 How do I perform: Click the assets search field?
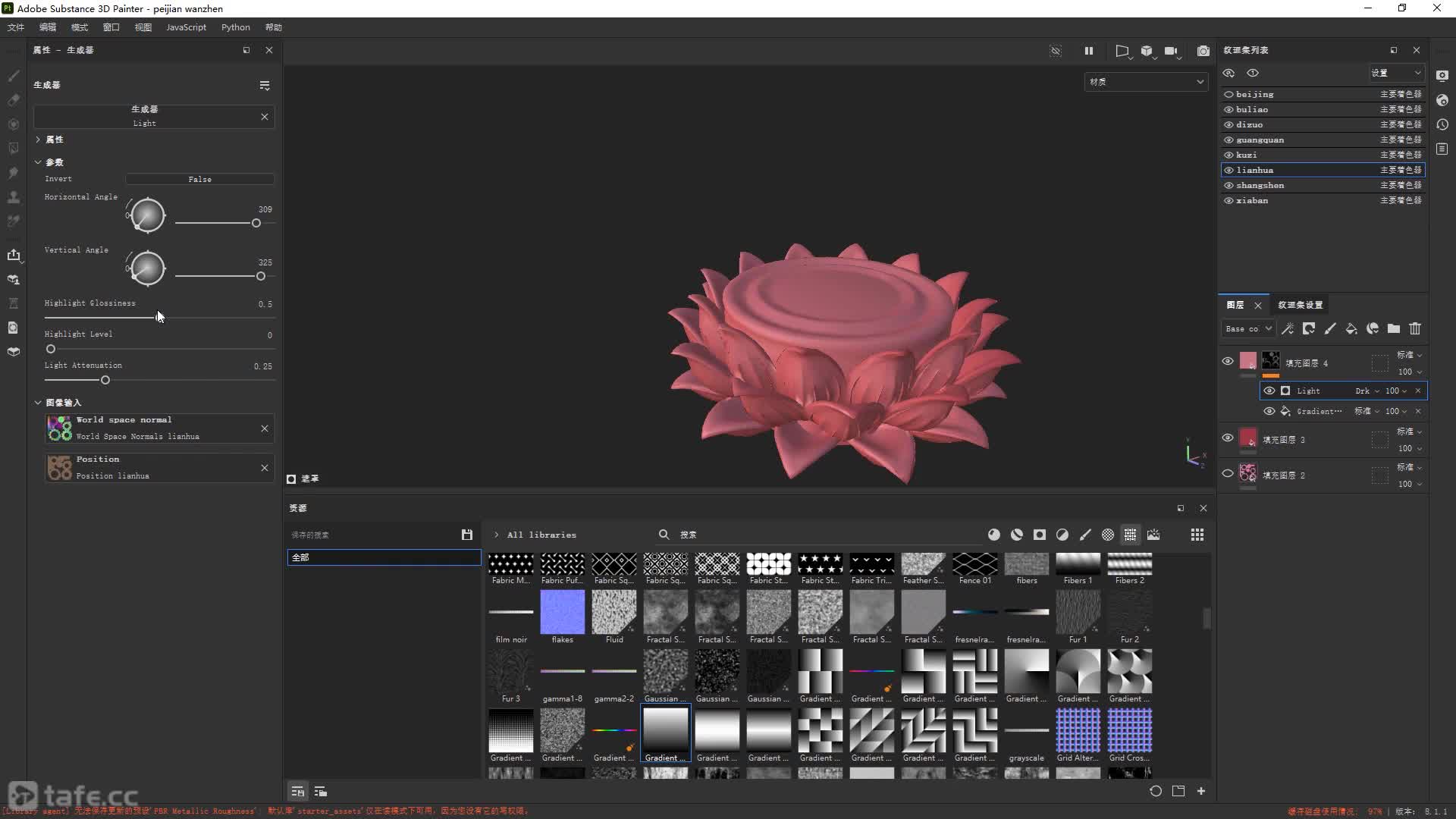(x=819, y=535)
